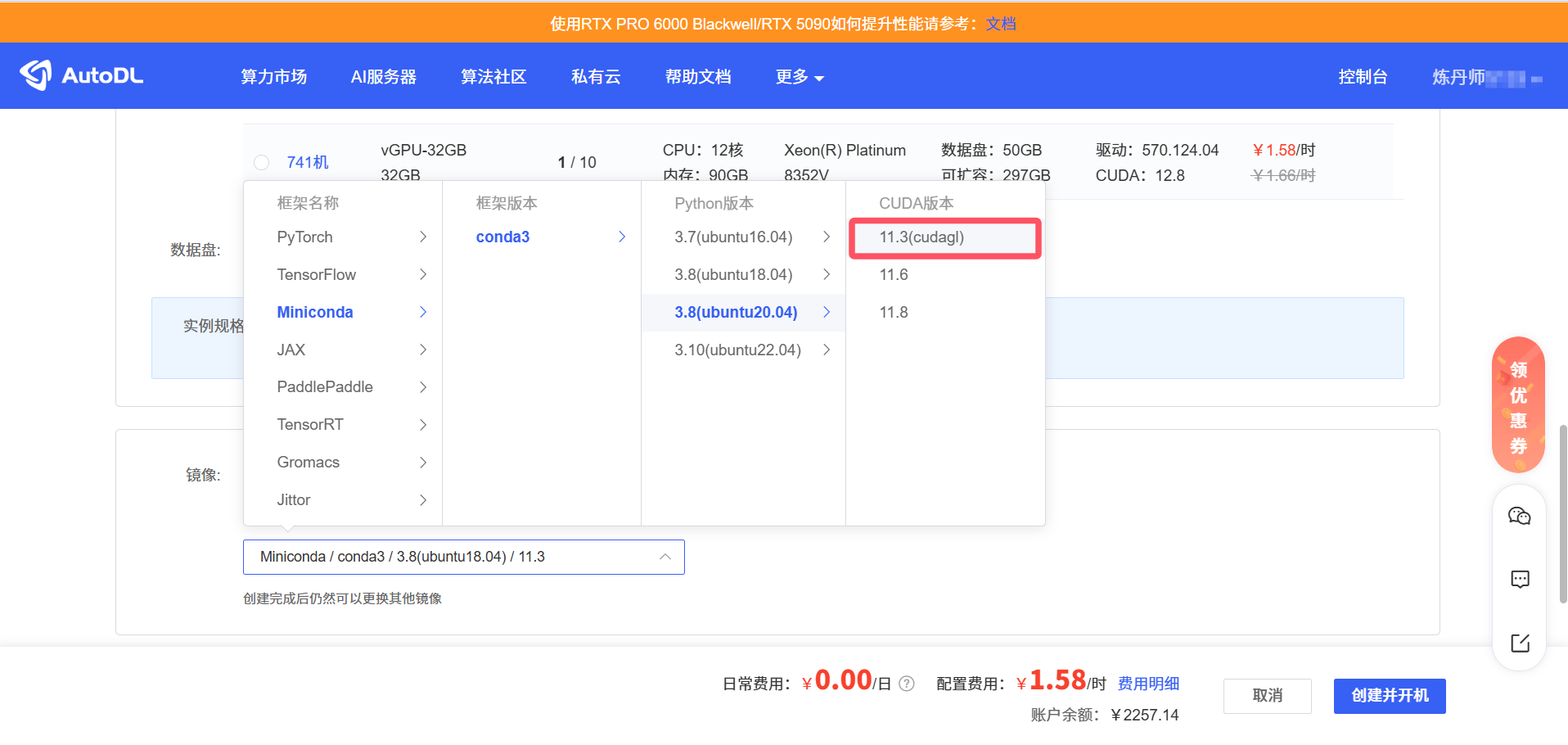Open the 领优惠券 coupon badge
1568x745 pixels.
(x=1518, y=405)
